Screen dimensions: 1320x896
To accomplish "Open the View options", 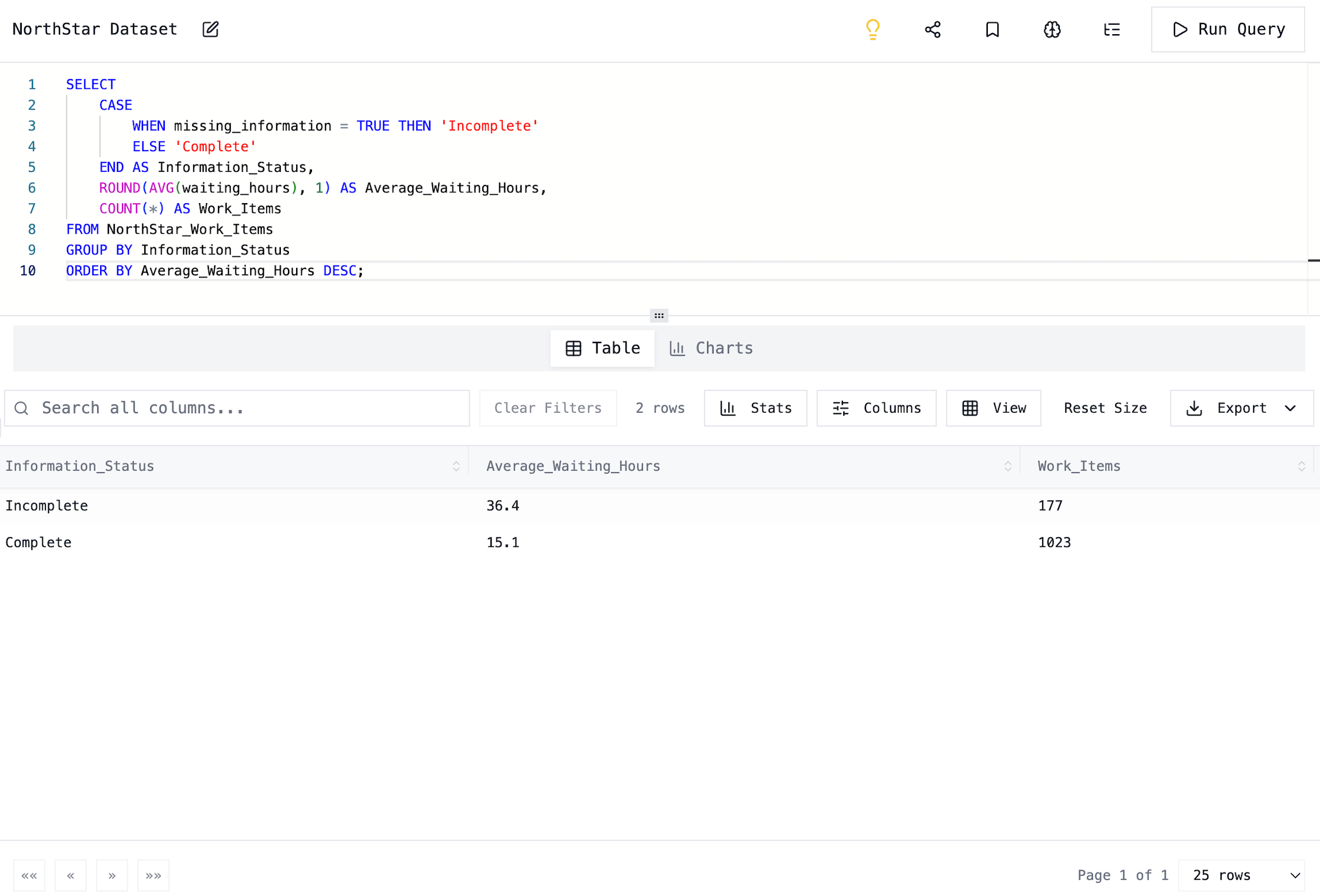I will [993, 408].
